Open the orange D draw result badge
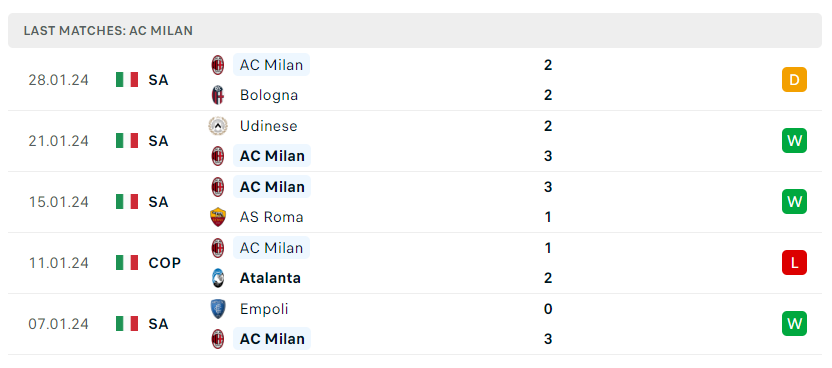 (794, 80)
